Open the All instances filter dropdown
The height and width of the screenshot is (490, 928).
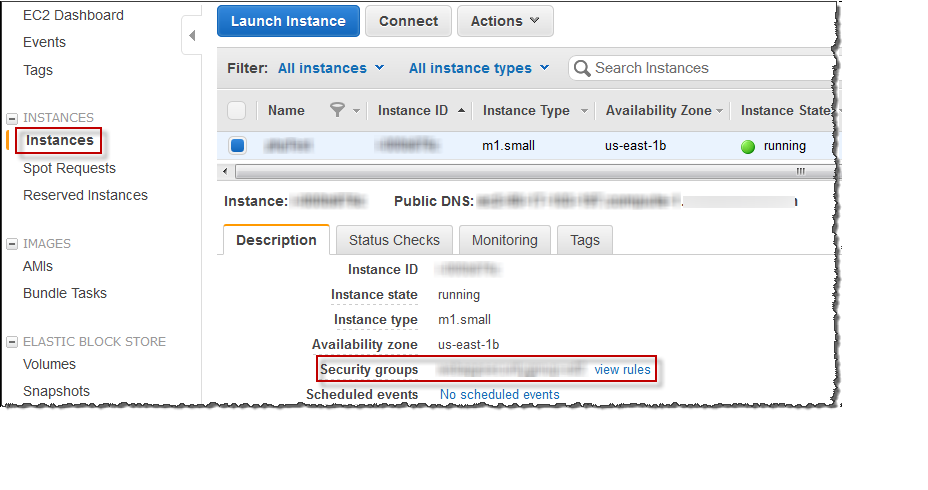pos(330,68)
